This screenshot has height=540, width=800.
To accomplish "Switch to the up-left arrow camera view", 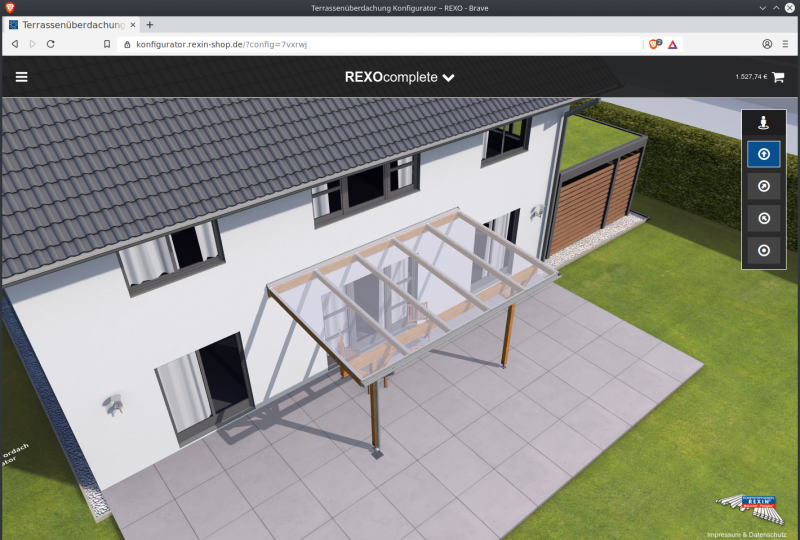I will click(x=764, y=218).
